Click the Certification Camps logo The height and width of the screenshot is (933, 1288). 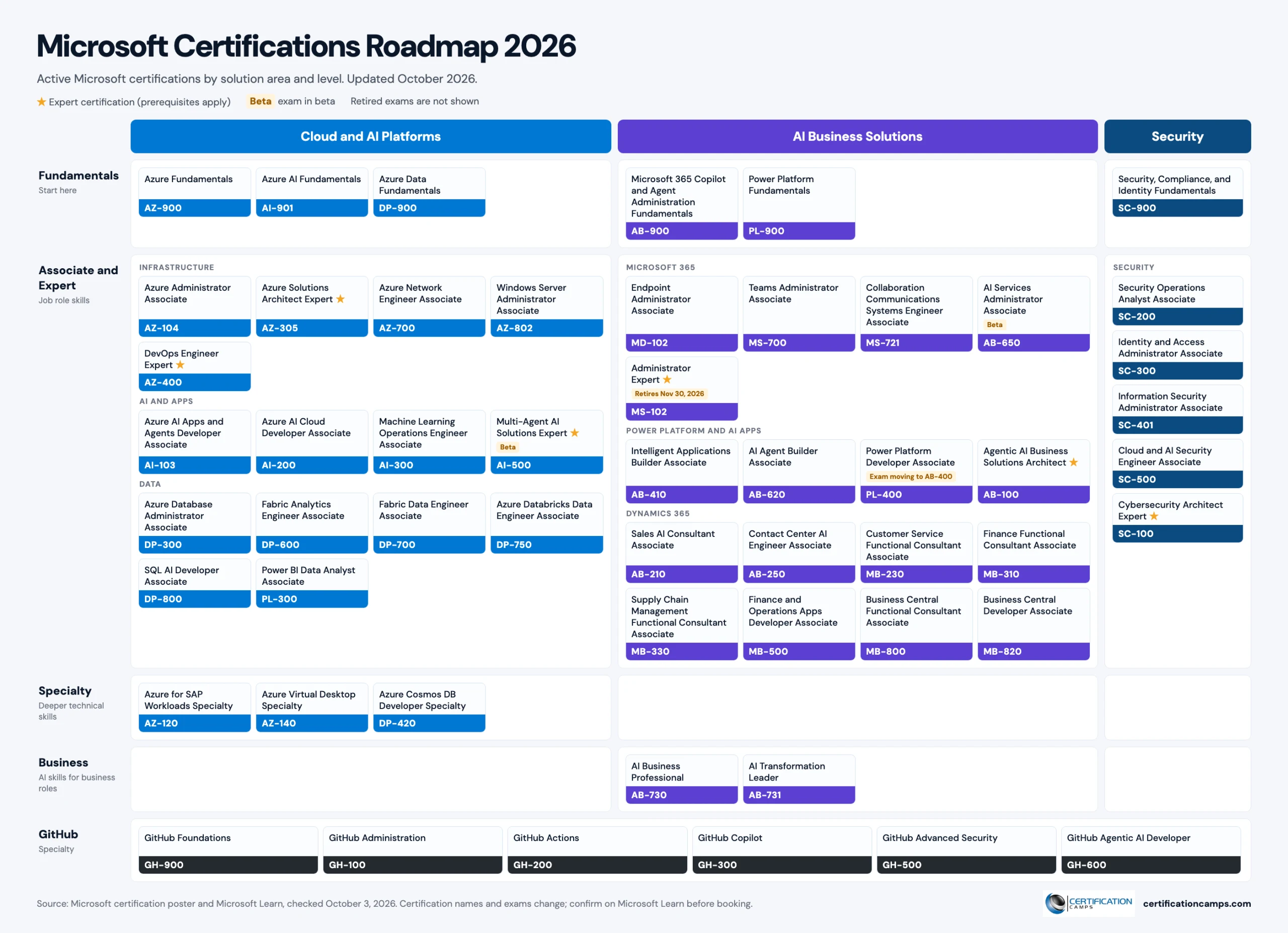pos(1089,903)
